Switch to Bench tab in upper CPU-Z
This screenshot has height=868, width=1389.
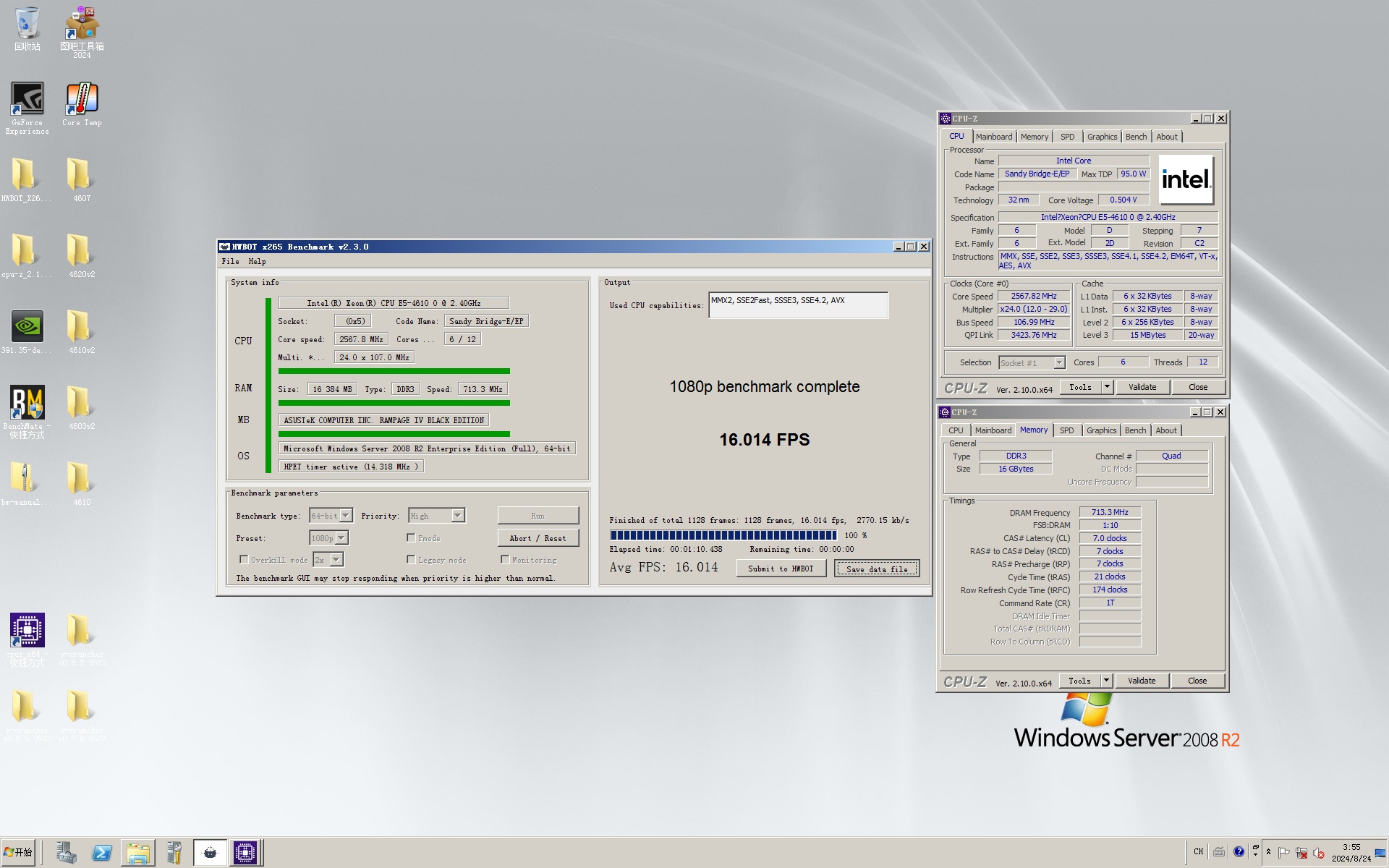(x=1136, y=137)
